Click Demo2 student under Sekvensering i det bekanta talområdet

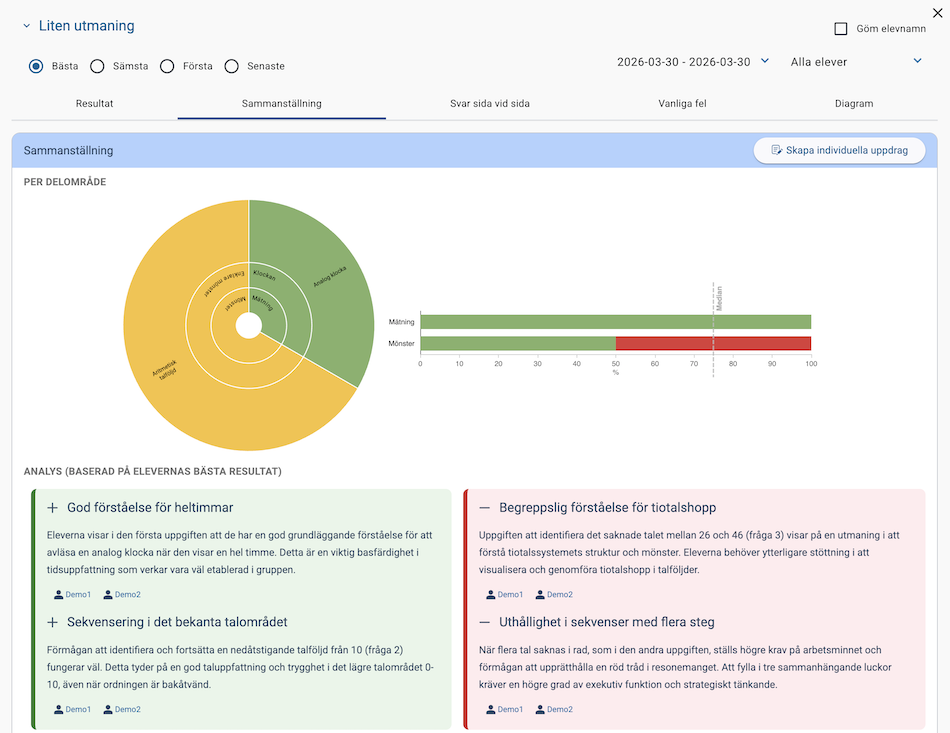pos(121,710)
